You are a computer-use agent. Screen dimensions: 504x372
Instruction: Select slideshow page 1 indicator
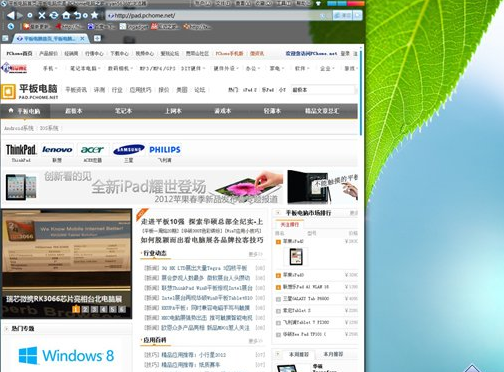point(76,309)
